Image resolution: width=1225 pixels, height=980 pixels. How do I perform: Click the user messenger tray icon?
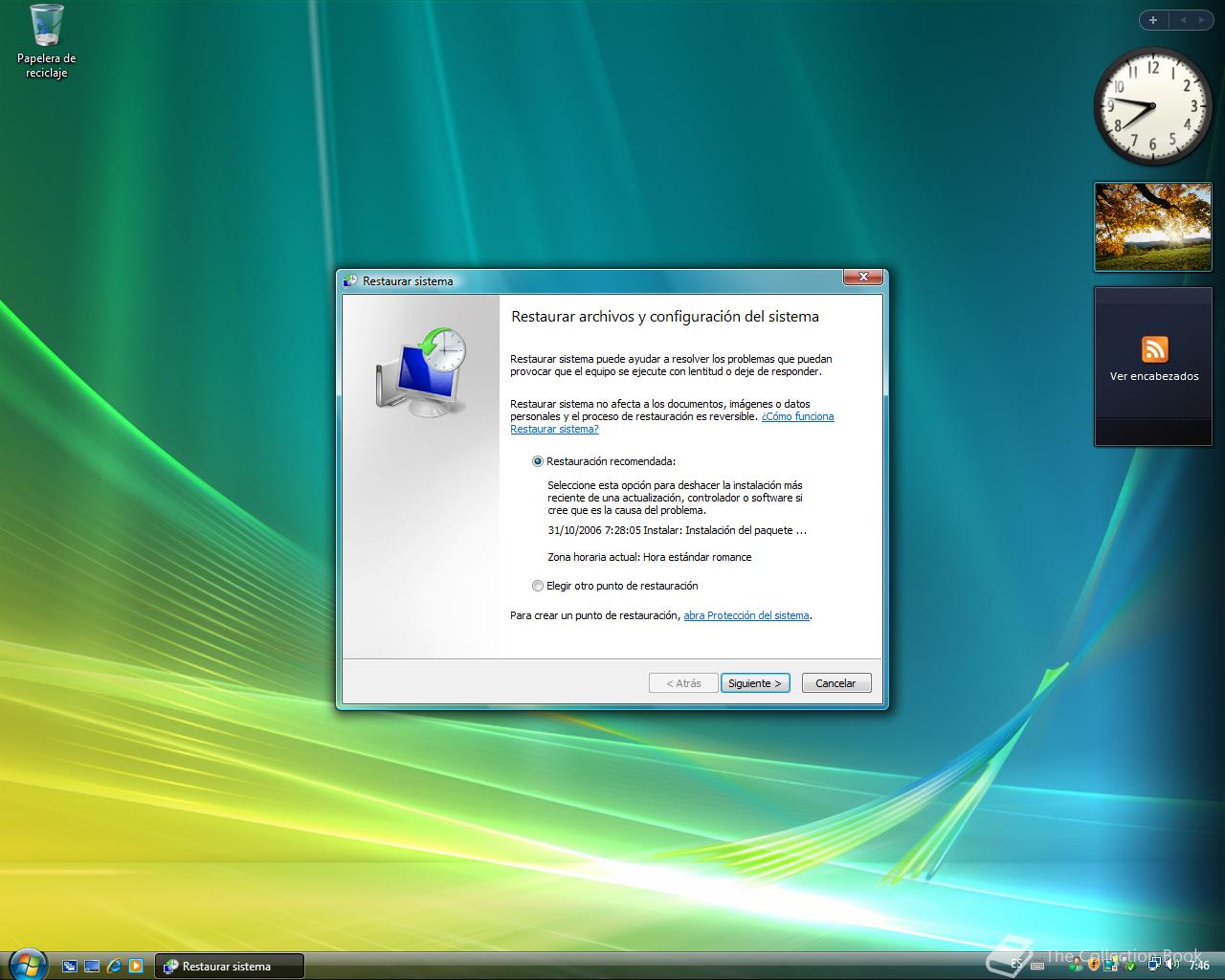[x=1077, y=965]
